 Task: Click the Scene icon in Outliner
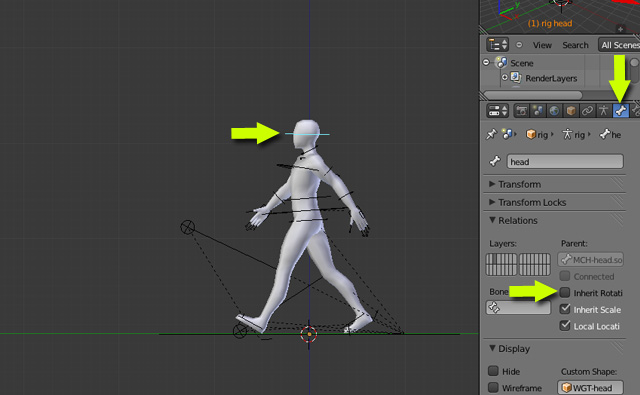[x=501, y=62]
